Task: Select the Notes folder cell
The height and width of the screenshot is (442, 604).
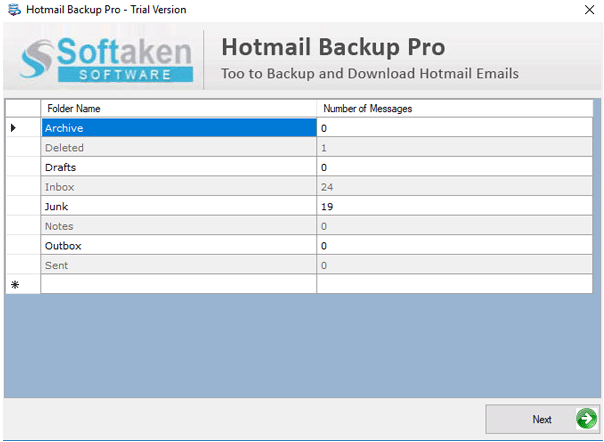Action: 179,226
